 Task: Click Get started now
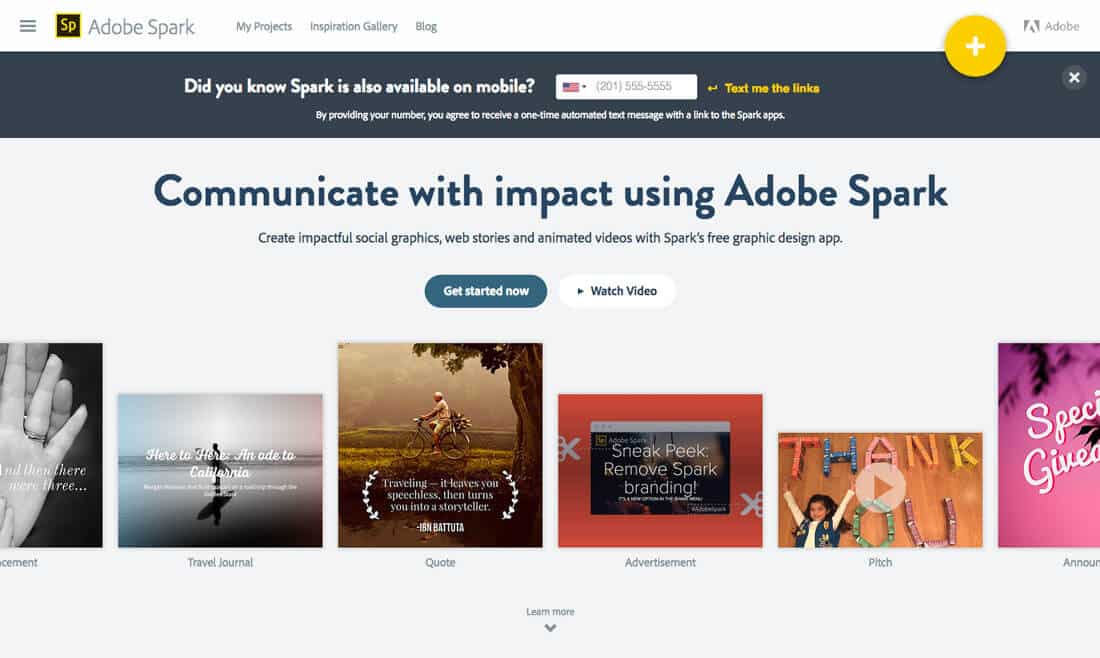point(485,291)
